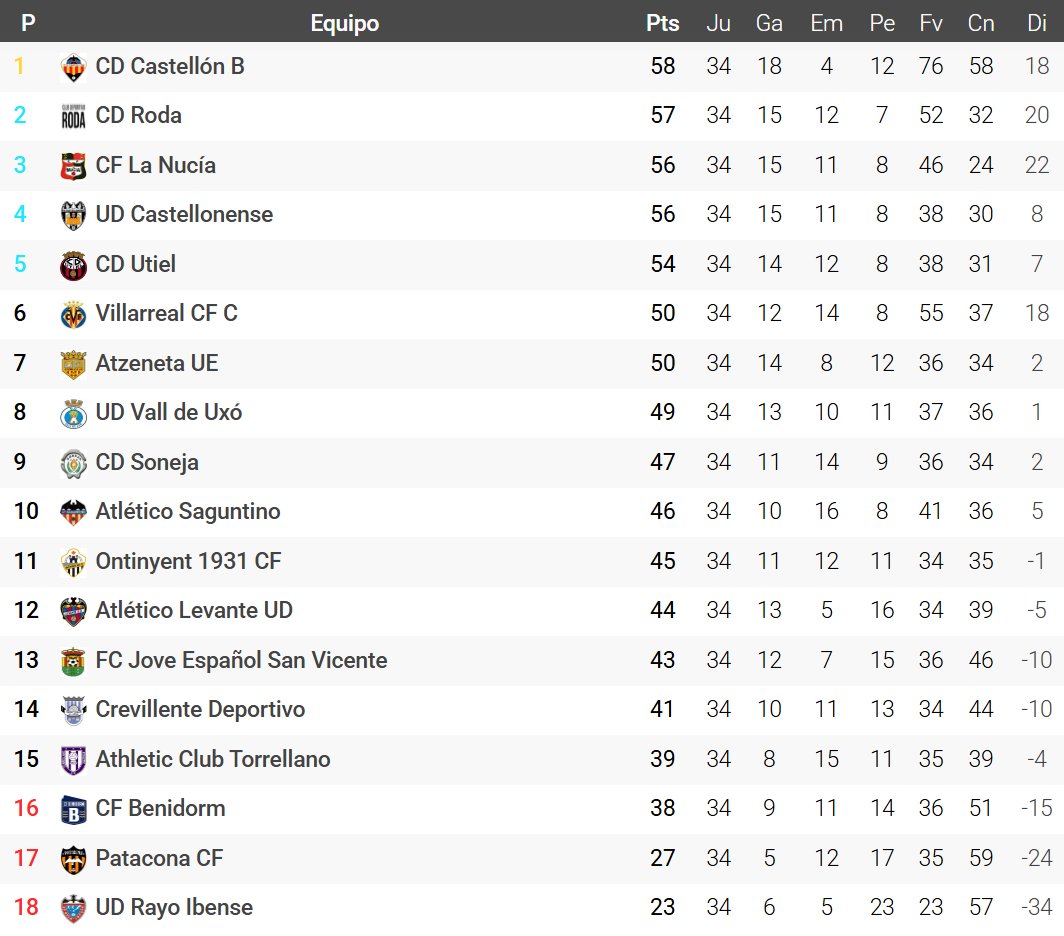Sort table by the Pts column header
Viewport: 1064px width, 936px height.
(662, 23)
